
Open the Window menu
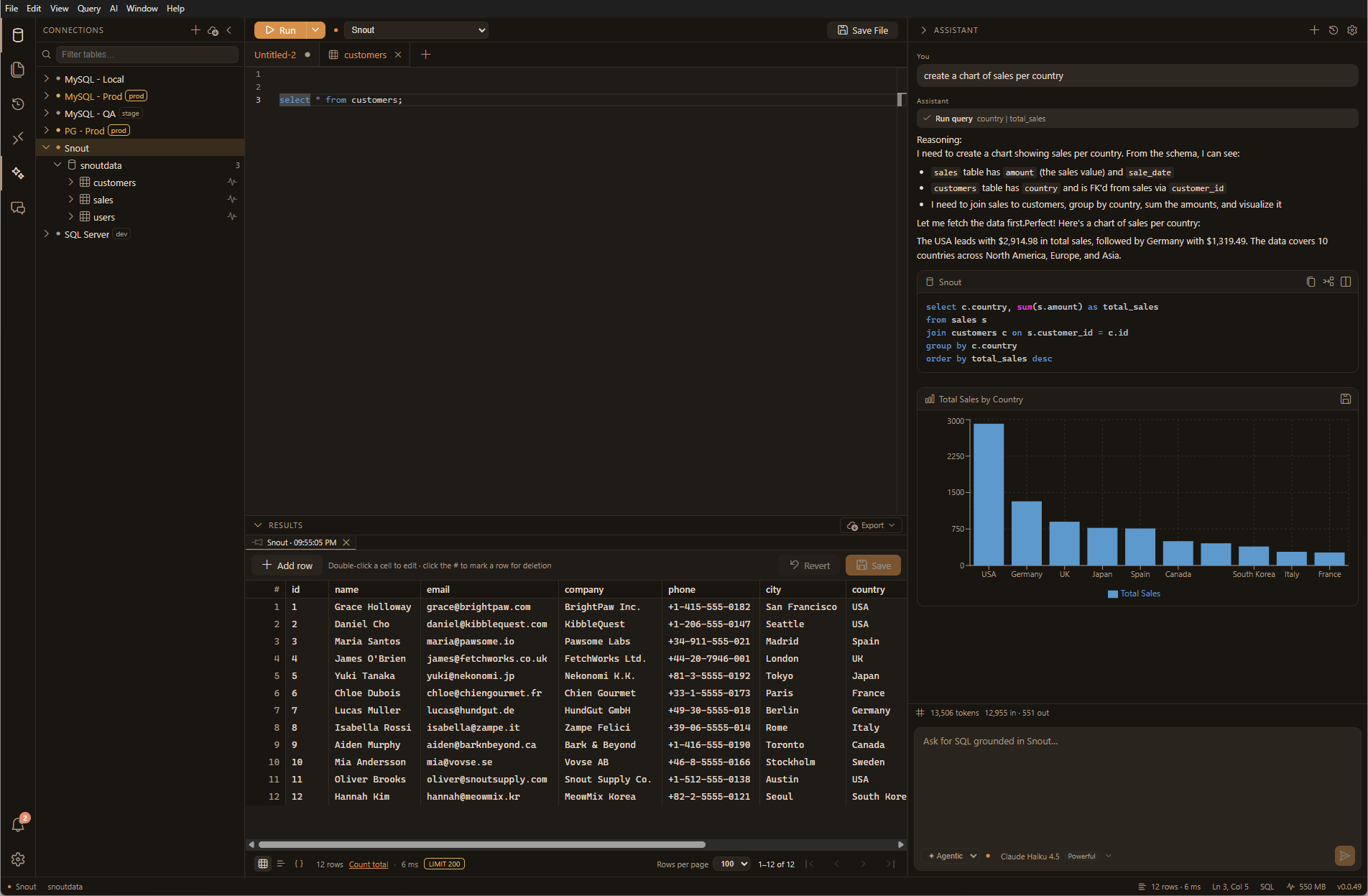click(x=142, y=9)
